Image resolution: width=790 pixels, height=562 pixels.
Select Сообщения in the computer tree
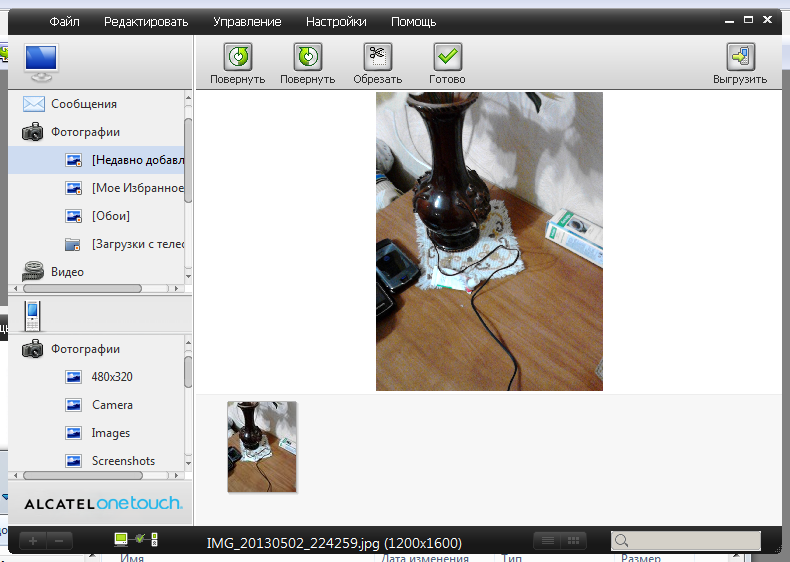pos(84,104)
